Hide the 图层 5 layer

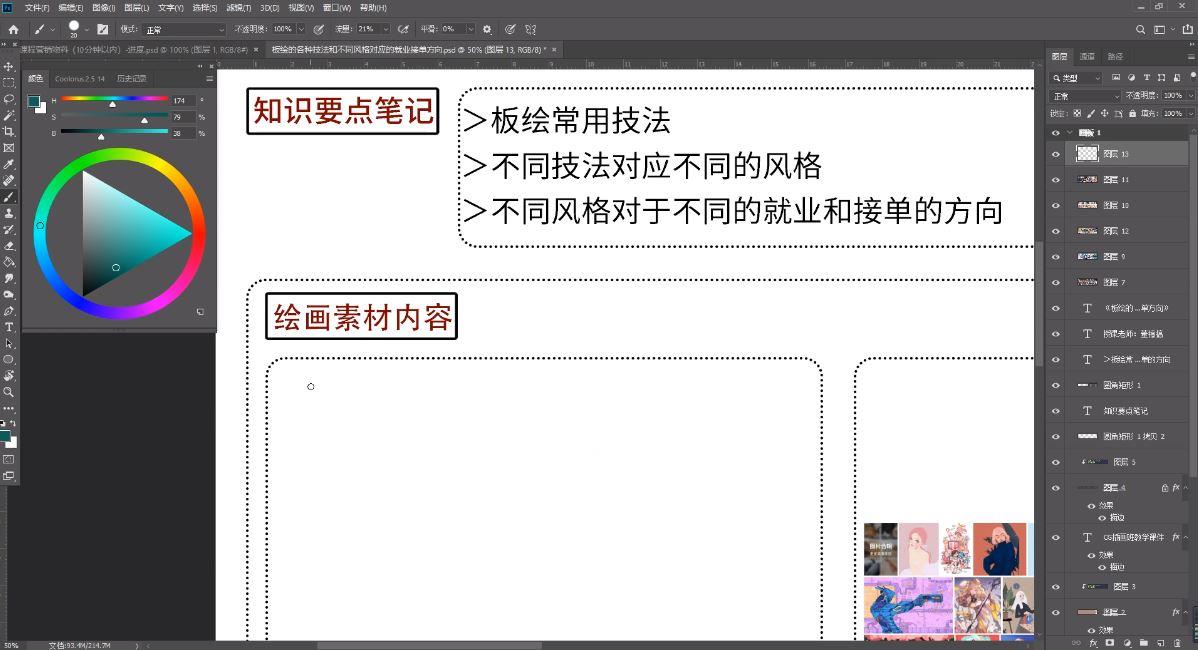pos(1056,462)
